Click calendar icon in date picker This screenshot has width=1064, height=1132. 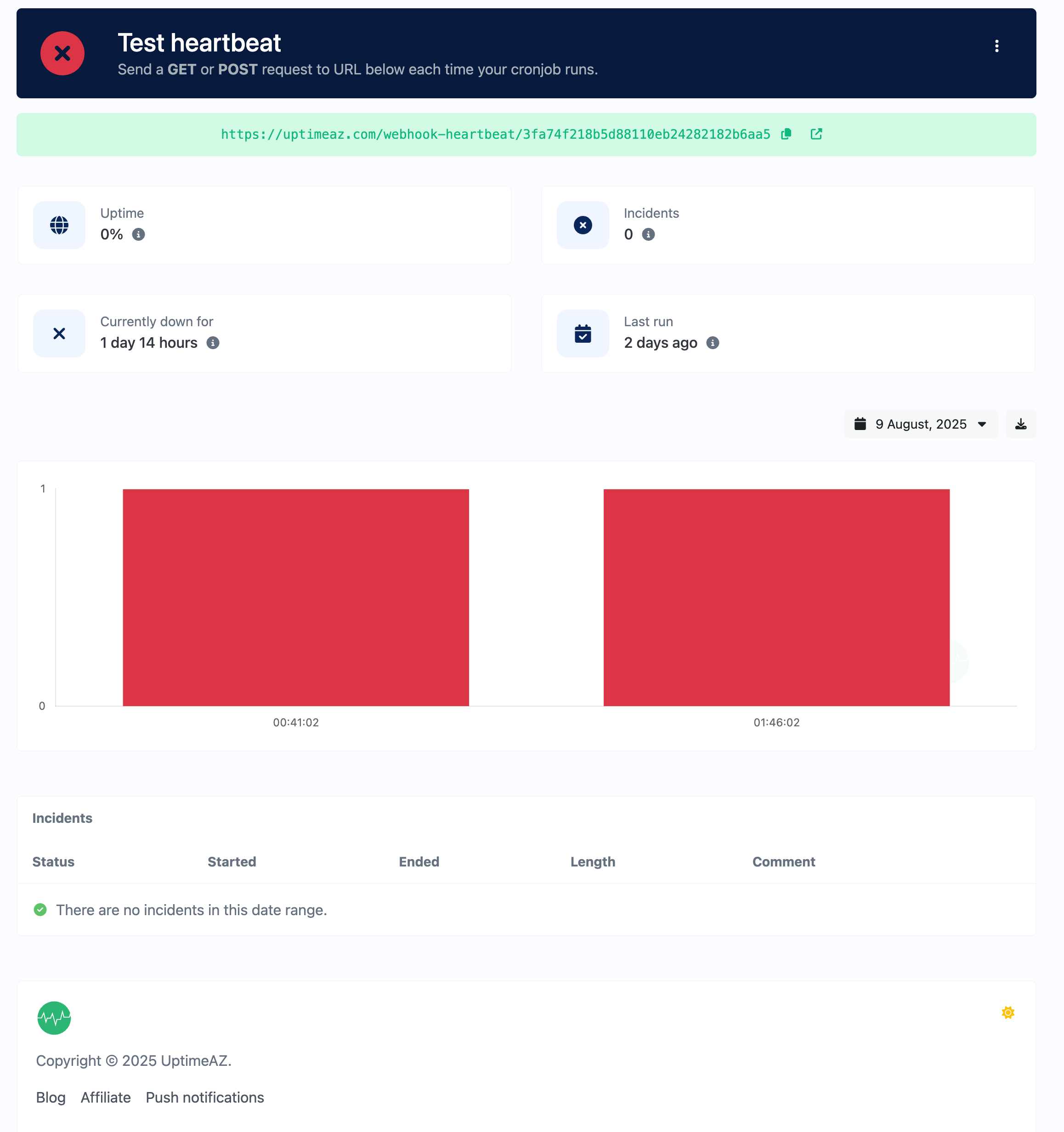click(860, 424)
